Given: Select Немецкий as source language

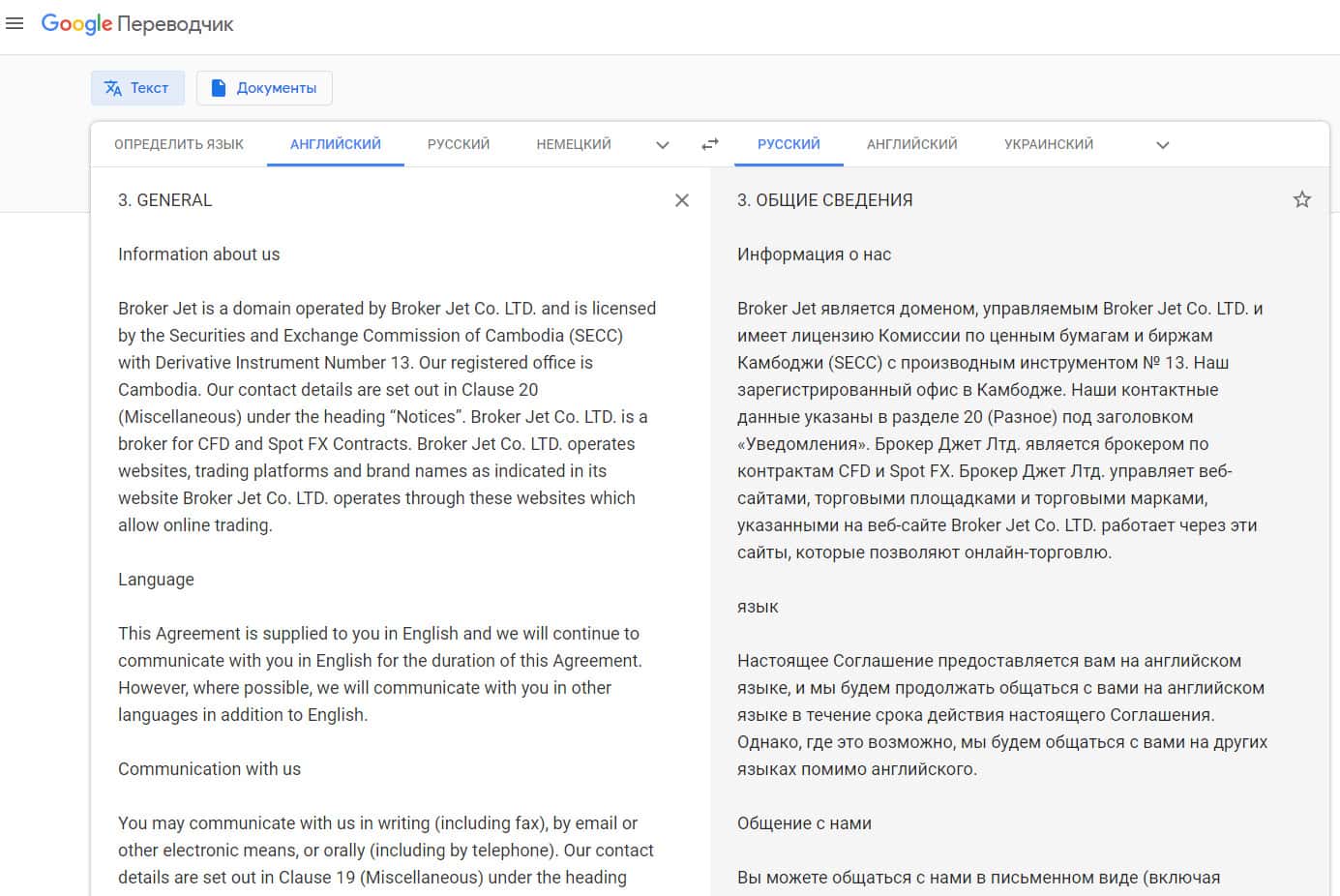Looking at the screenshot, I should tap(574, 144).
